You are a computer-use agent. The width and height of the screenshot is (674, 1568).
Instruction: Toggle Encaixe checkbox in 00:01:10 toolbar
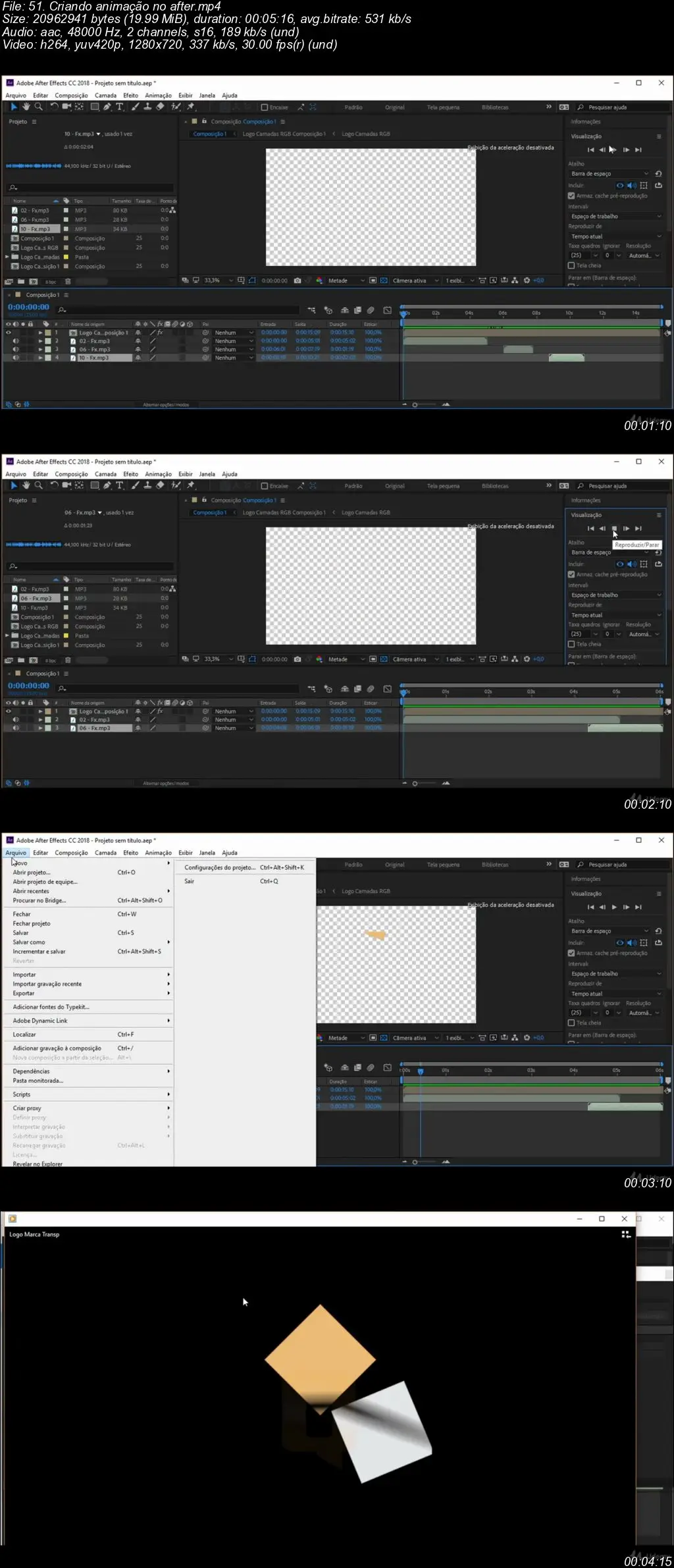265,107
